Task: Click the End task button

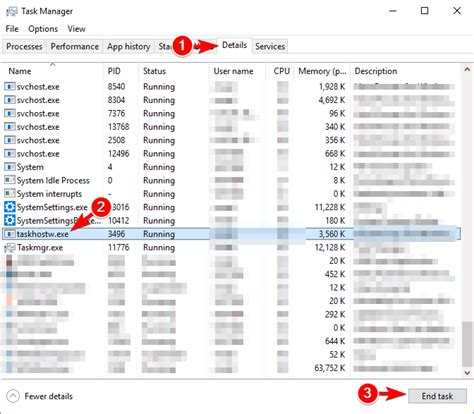Action: tap(437, 396)
